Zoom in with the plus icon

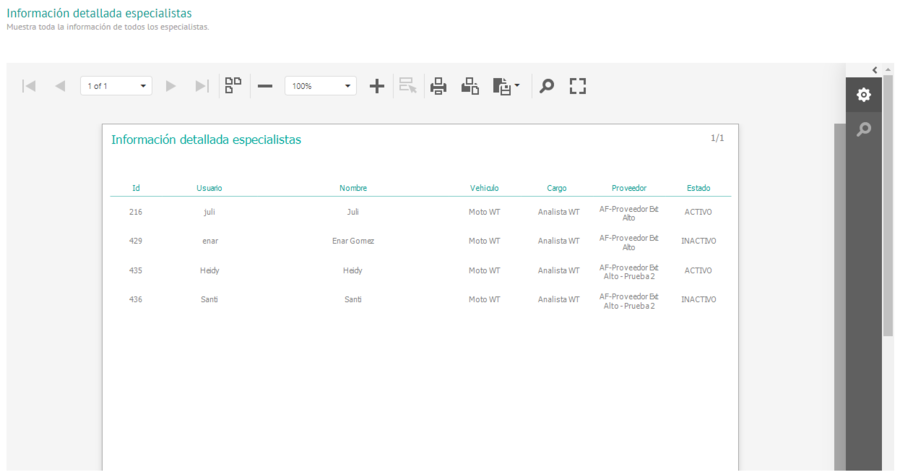[377, 86]
